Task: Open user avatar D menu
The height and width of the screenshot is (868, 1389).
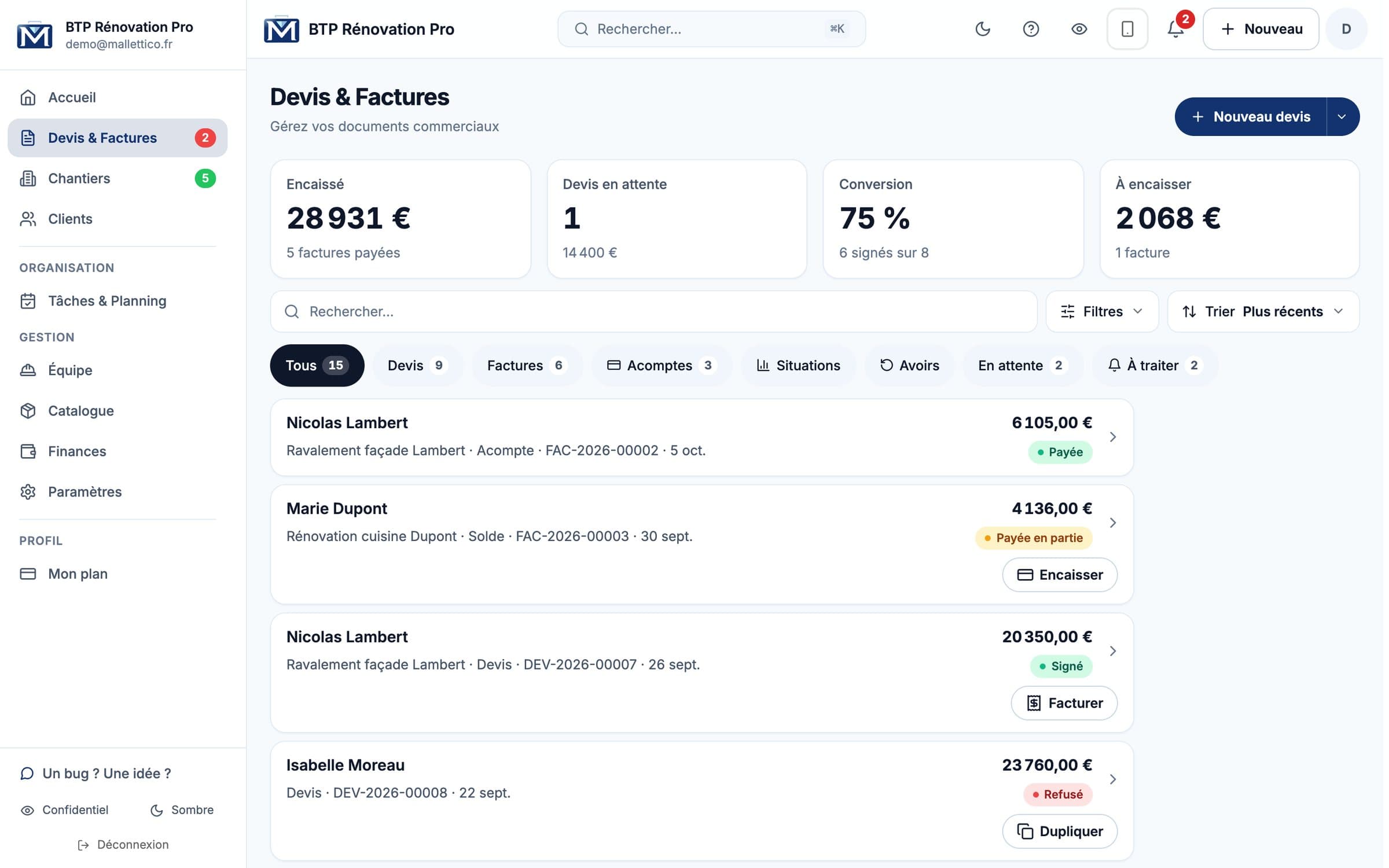Action: (1346, 29)
